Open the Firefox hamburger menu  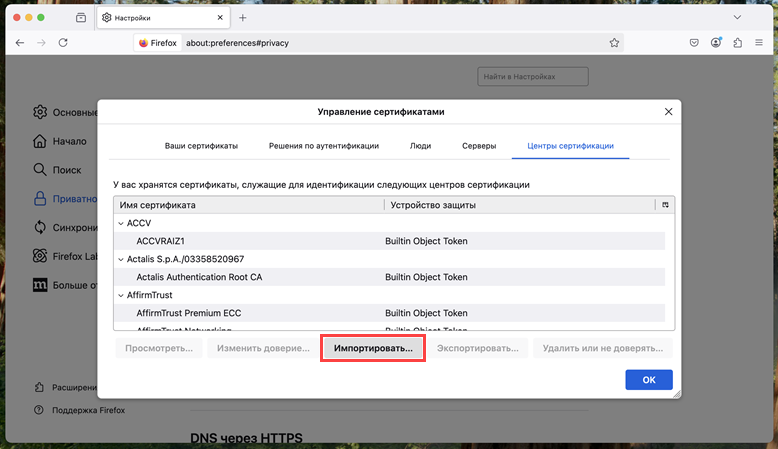[x=759, y=43]
